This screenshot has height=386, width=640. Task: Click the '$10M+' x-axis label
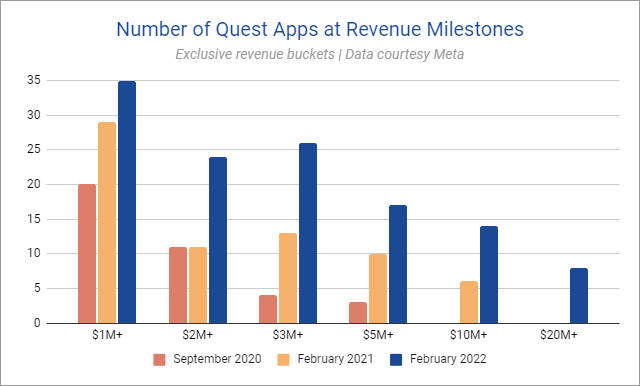[x=469, y=335]
